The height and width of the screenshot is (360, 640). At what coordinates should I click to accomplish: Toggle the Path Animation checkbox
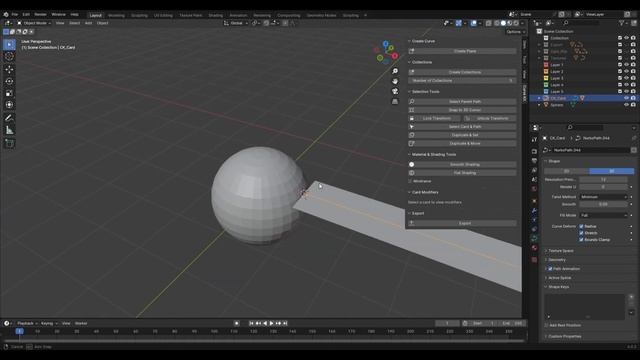550,269
